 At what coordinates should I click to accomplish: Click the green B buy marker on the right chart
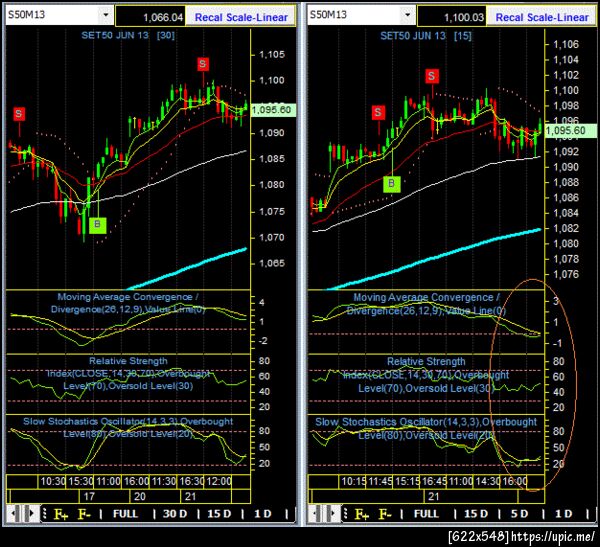click(x=391, y=184)
